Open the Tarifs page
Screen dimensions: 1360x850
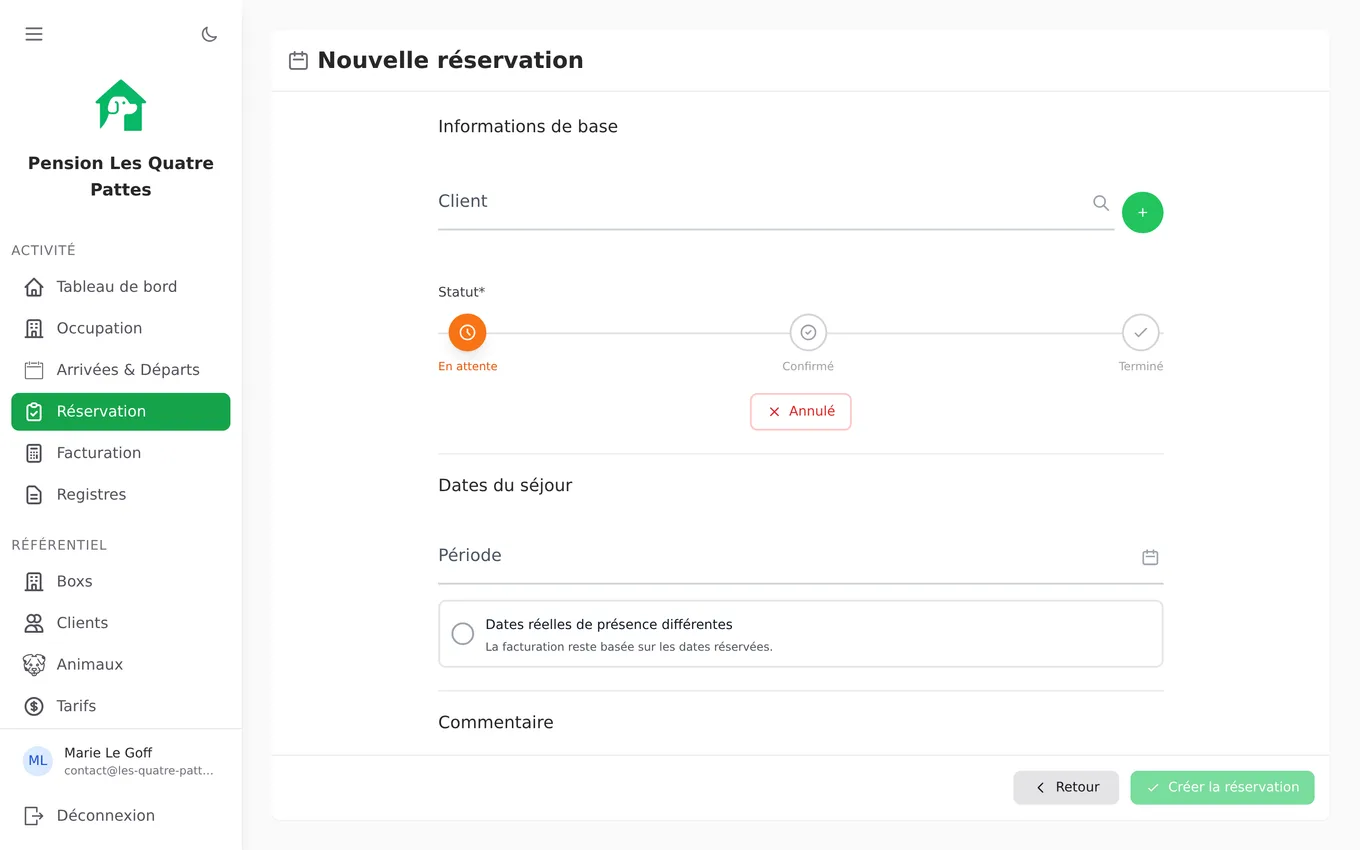(x=121, y=706)
